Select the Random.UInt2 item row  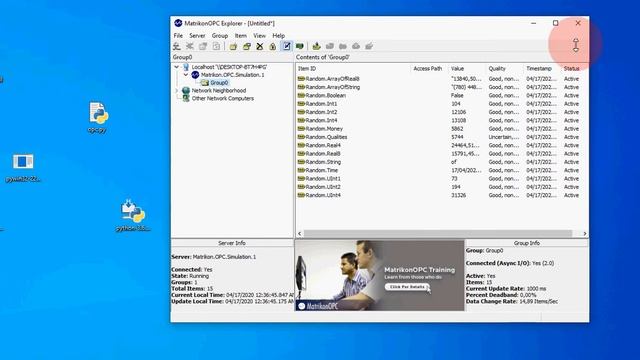tap(442, 187)
